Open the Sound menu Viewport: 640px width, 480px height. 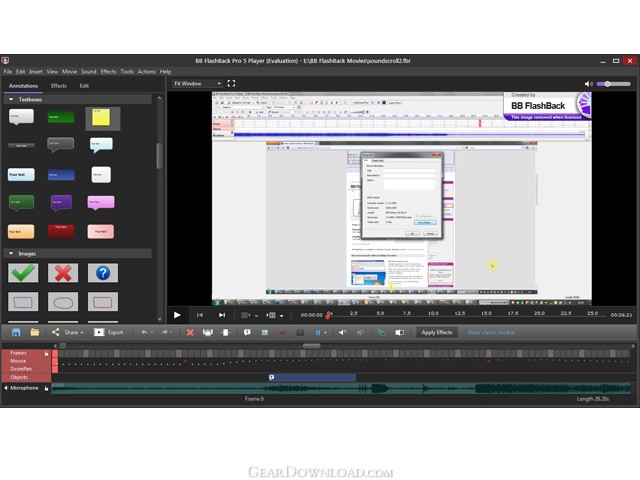89,71
